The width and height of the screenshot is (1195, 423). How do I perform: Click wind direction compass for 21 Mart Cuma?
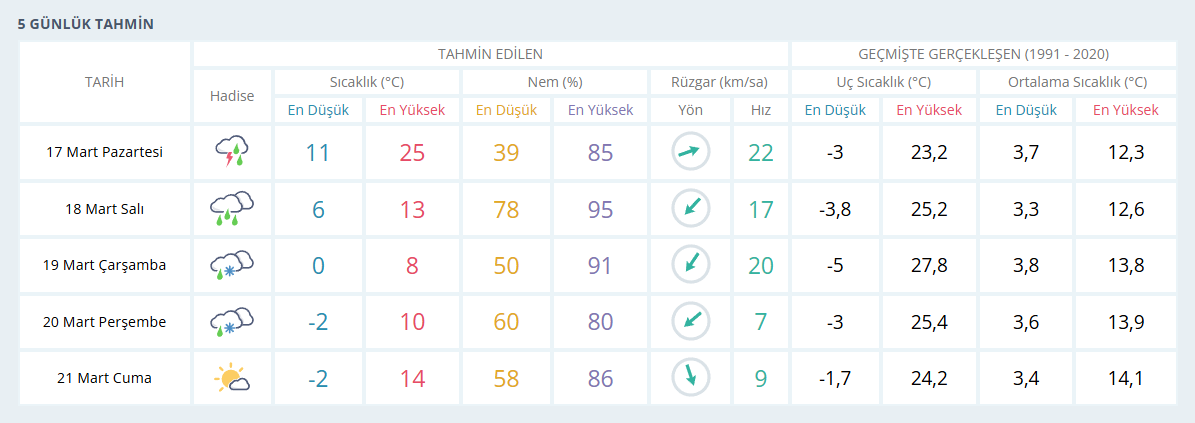coord(690,378)
